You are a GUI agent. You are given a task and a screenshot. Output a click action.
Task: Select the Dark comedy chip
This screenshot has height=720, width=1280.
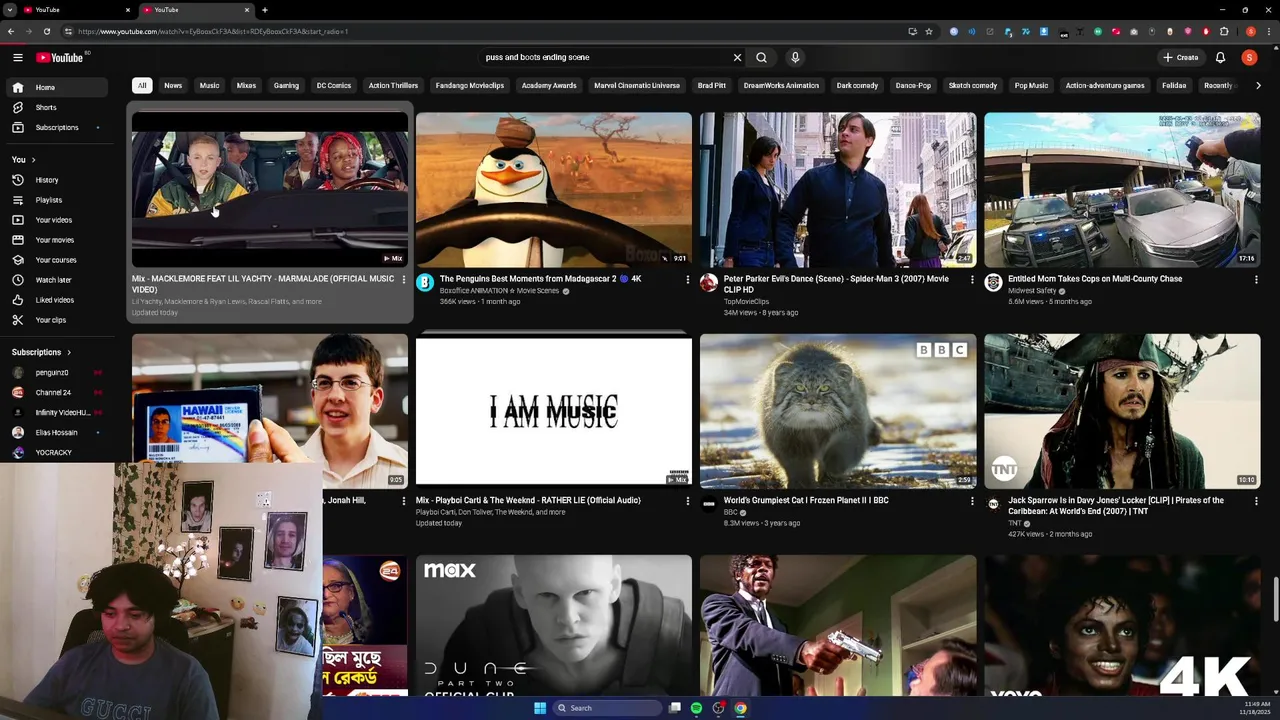(x=857, y=85)
